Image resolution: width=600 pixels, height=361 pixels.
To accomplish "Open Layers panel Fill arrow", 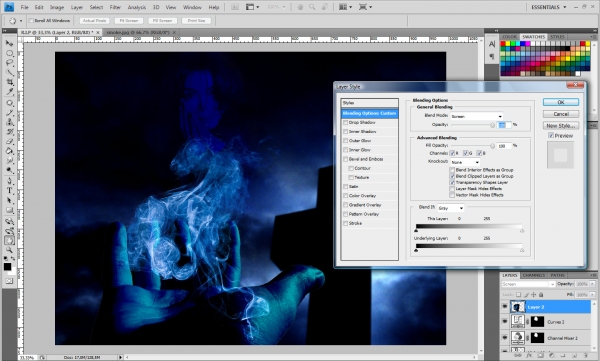I will coord(593,294).
